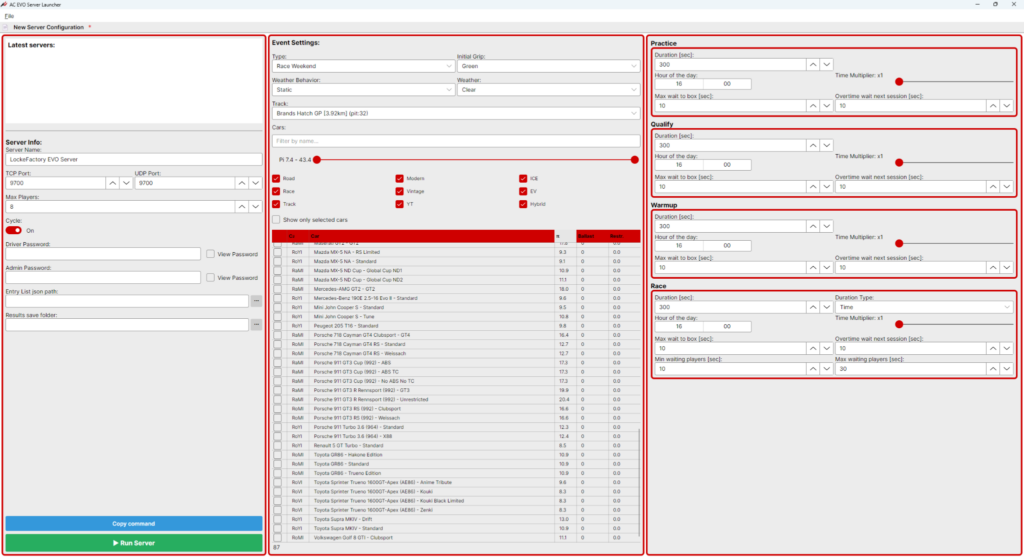
Task: Increase Practice Duration with the up arrow
Action: point(813,64)
